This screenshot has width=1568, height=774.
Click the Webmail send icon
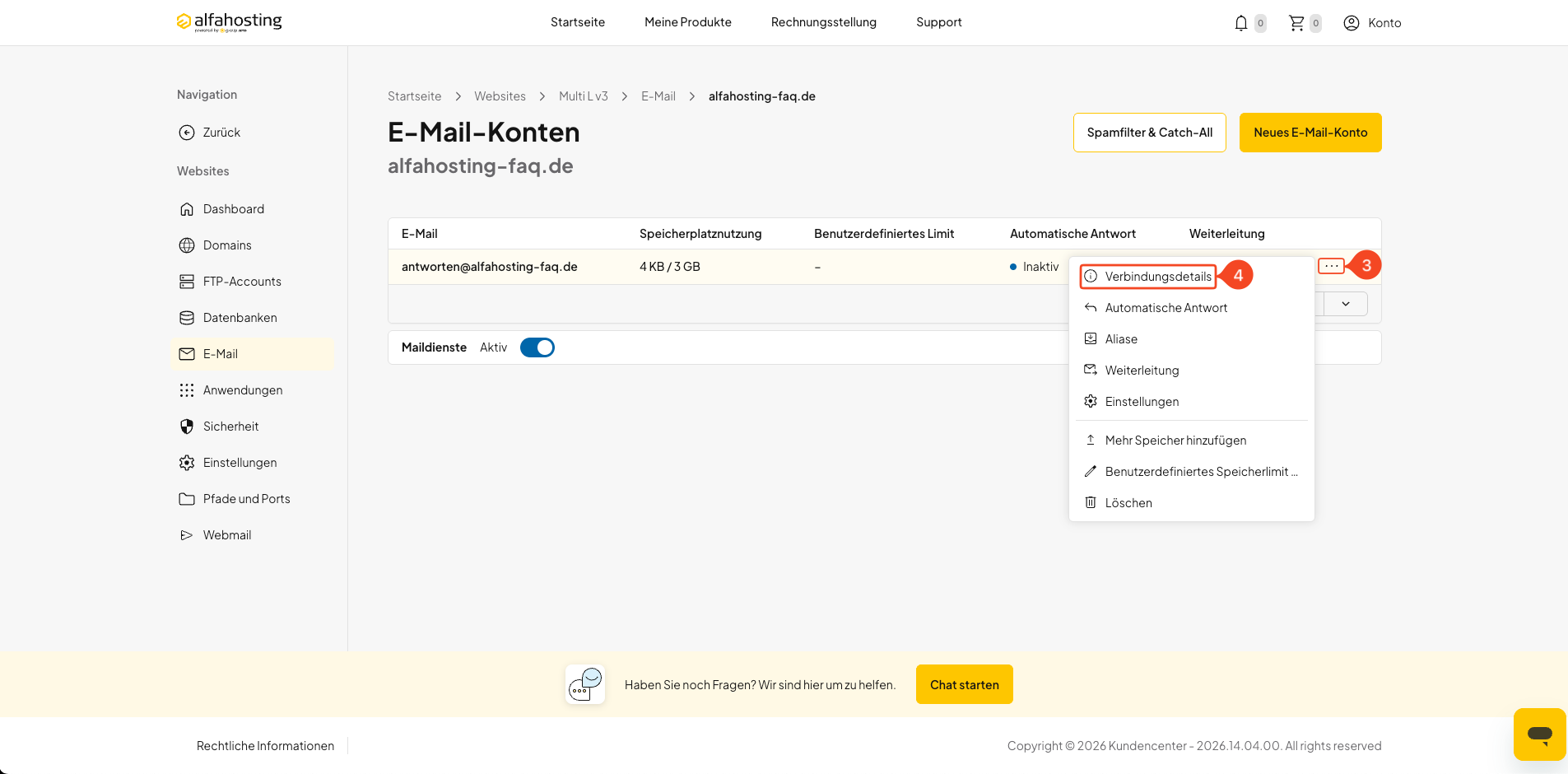(x=187, y=535)
